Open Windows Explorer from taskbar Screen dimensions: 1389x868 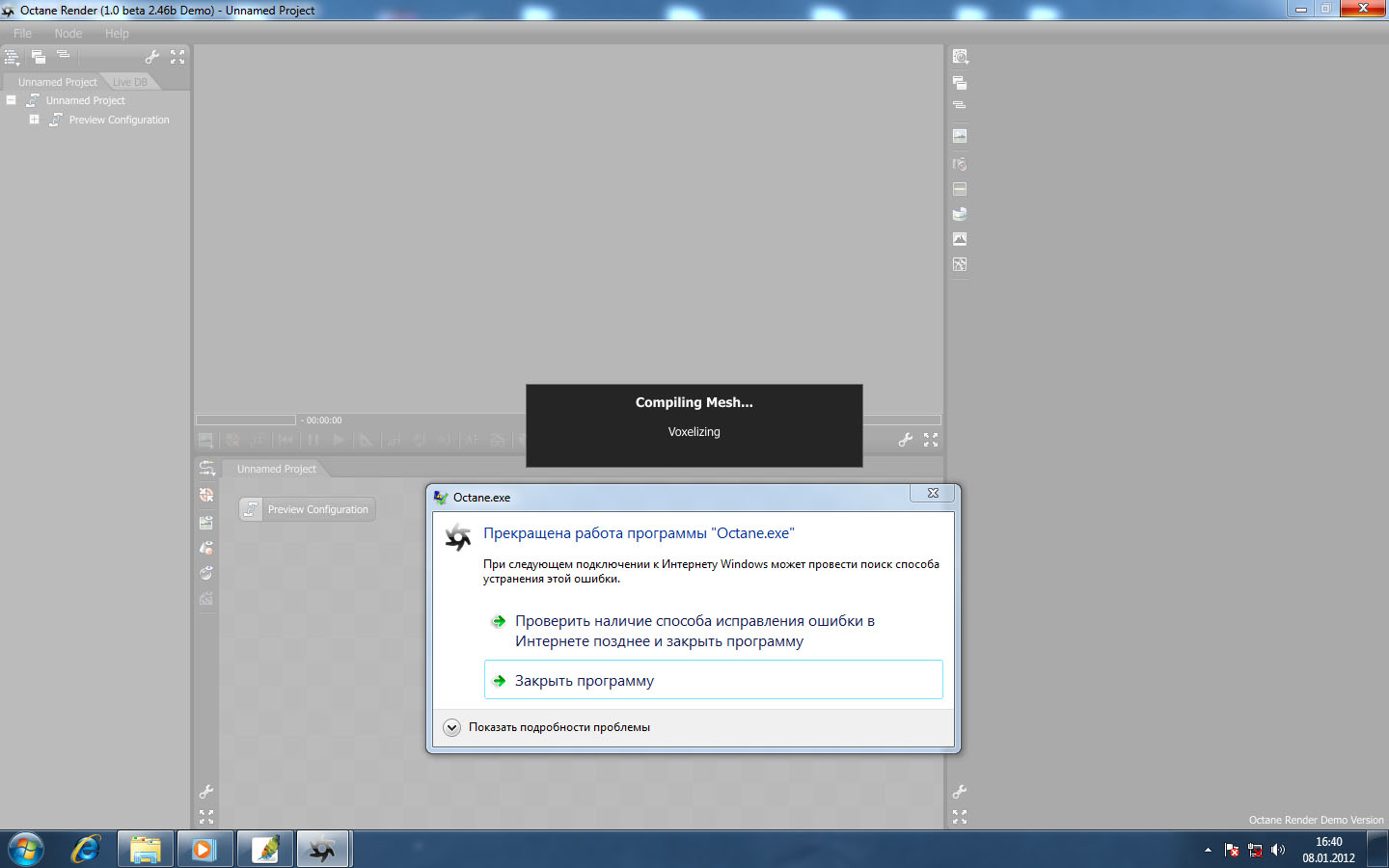[146, 850]
